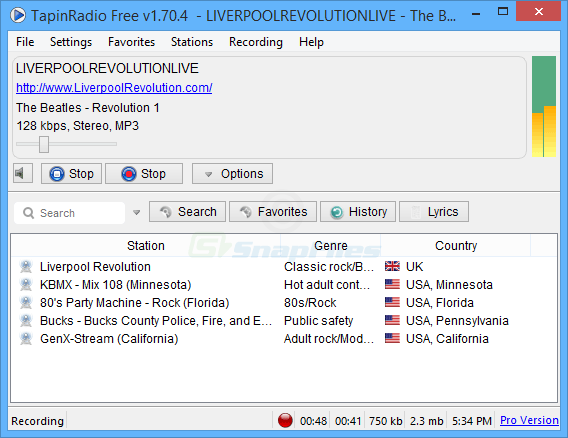Click the 128 kbps, Stereo, MP3 info text
This screenshot has height=438, width=568.
[78, 126]
